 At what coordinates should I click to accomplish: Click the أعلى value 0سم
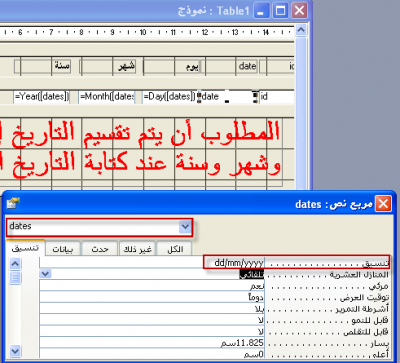[x=152, y=353]
